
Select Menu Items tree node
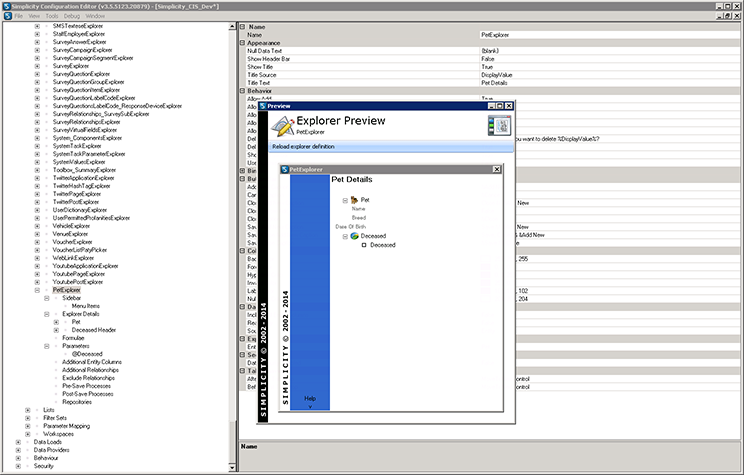pyautogui.click(x=85, y=306)
